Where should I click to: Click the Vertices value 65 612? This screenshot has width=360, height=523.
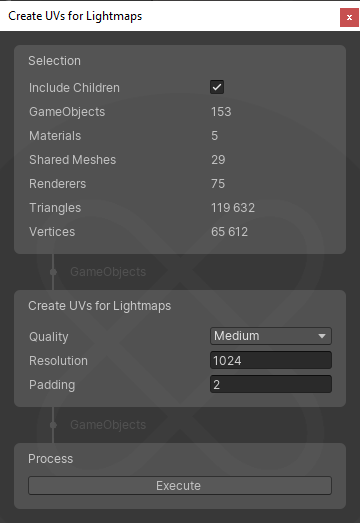230,232
